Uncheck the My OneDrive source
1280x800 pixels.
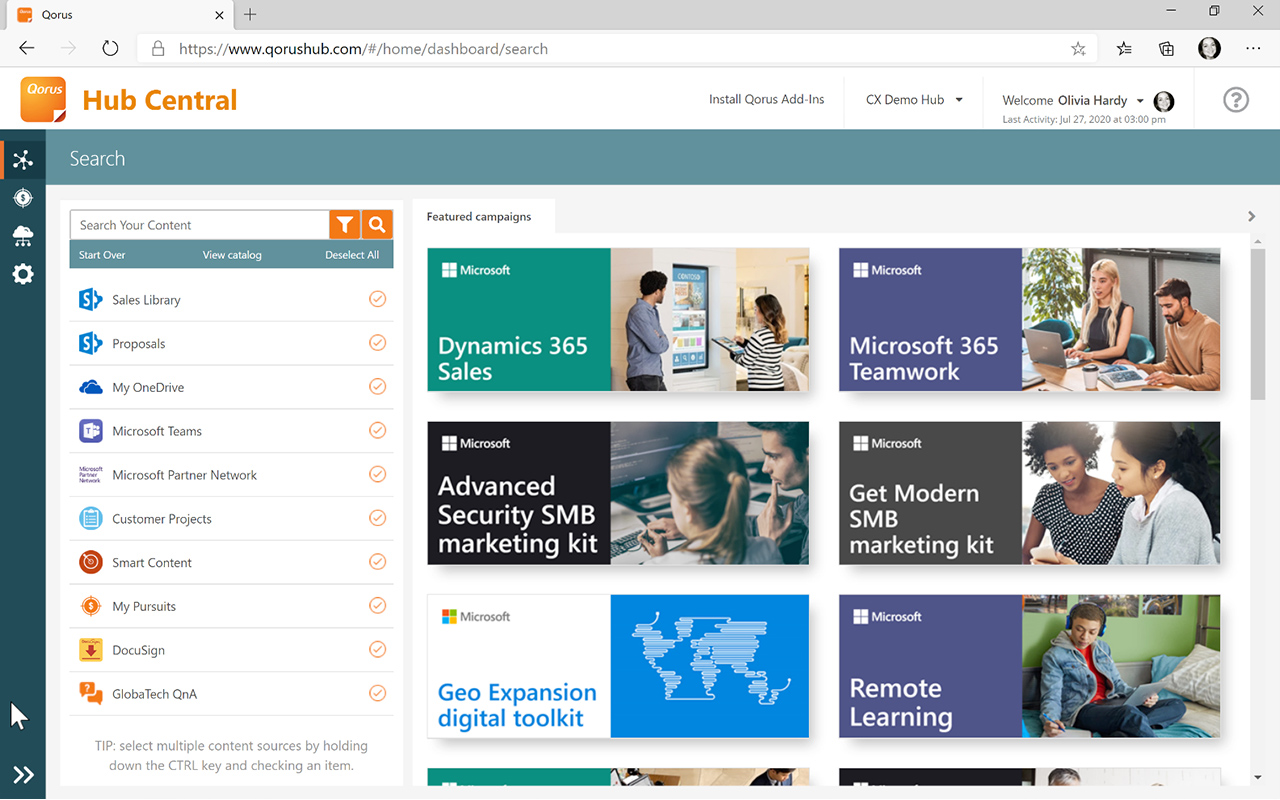point(377,387)
